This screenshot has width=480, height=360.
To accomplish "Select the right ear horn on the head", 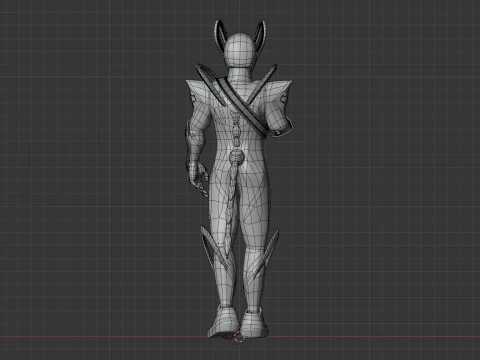I will point(260,35).
